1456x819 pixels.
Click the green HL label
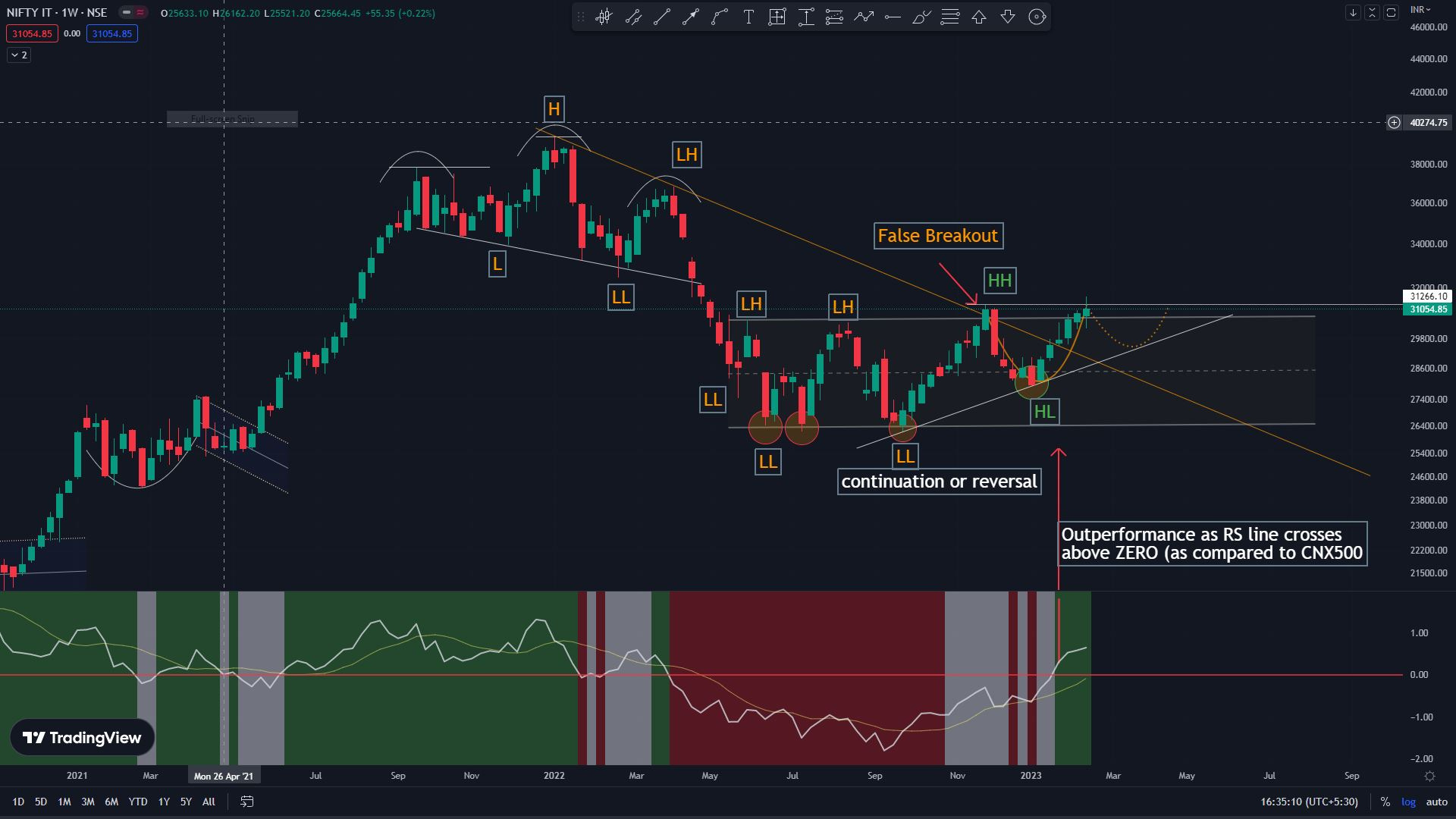click(1044, 412)
